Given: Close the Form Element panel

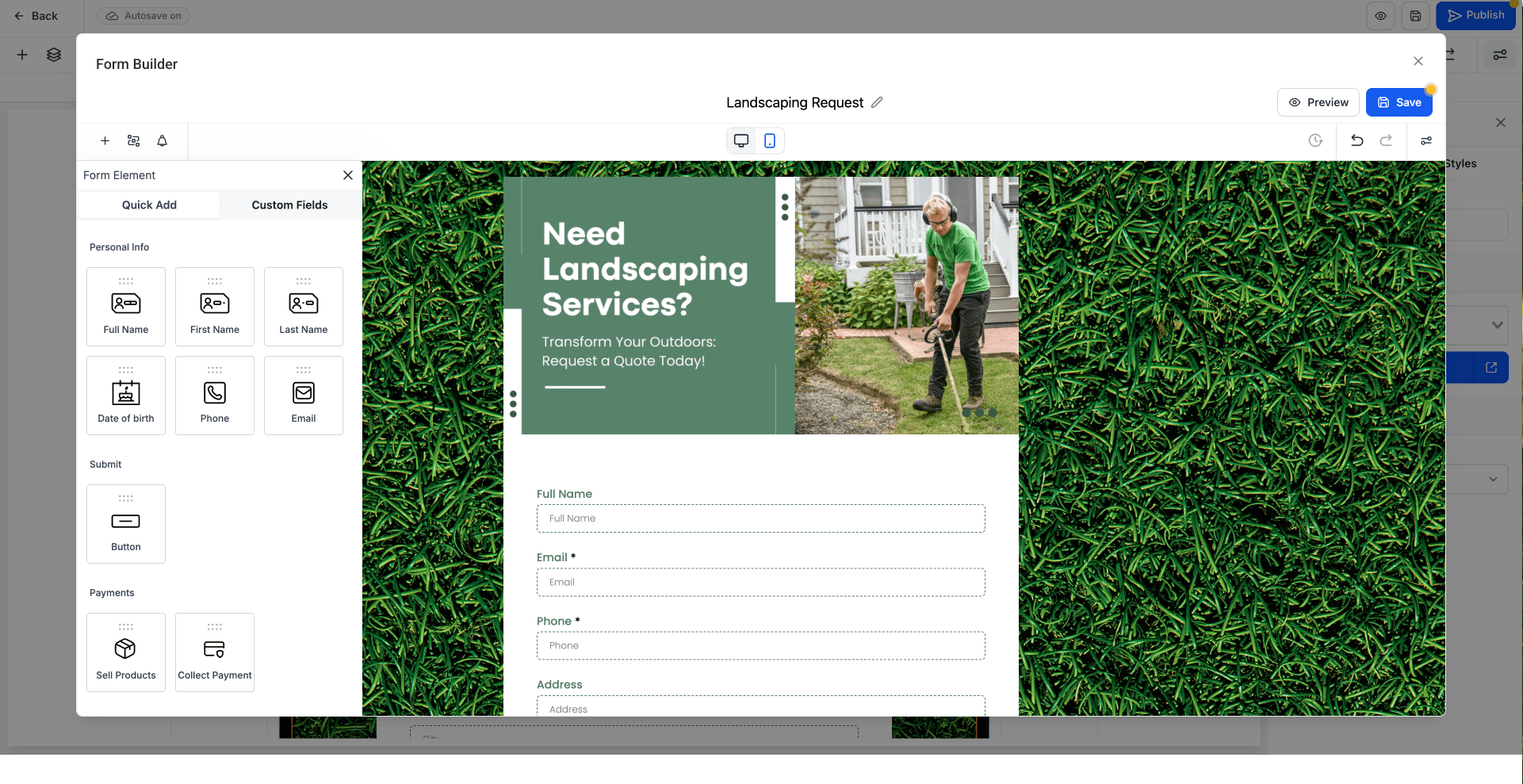Looking at the screenshot, I should (x=348, y=175).
